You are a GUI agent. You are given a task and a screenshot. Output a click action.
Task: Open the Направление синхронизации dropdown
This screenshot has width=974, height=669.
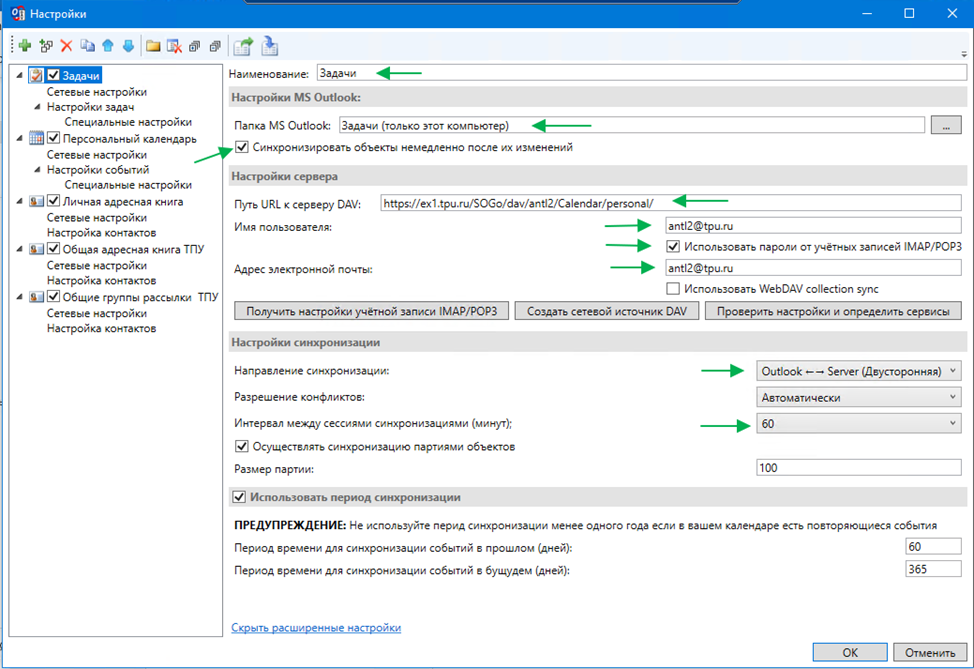[858, 371]
